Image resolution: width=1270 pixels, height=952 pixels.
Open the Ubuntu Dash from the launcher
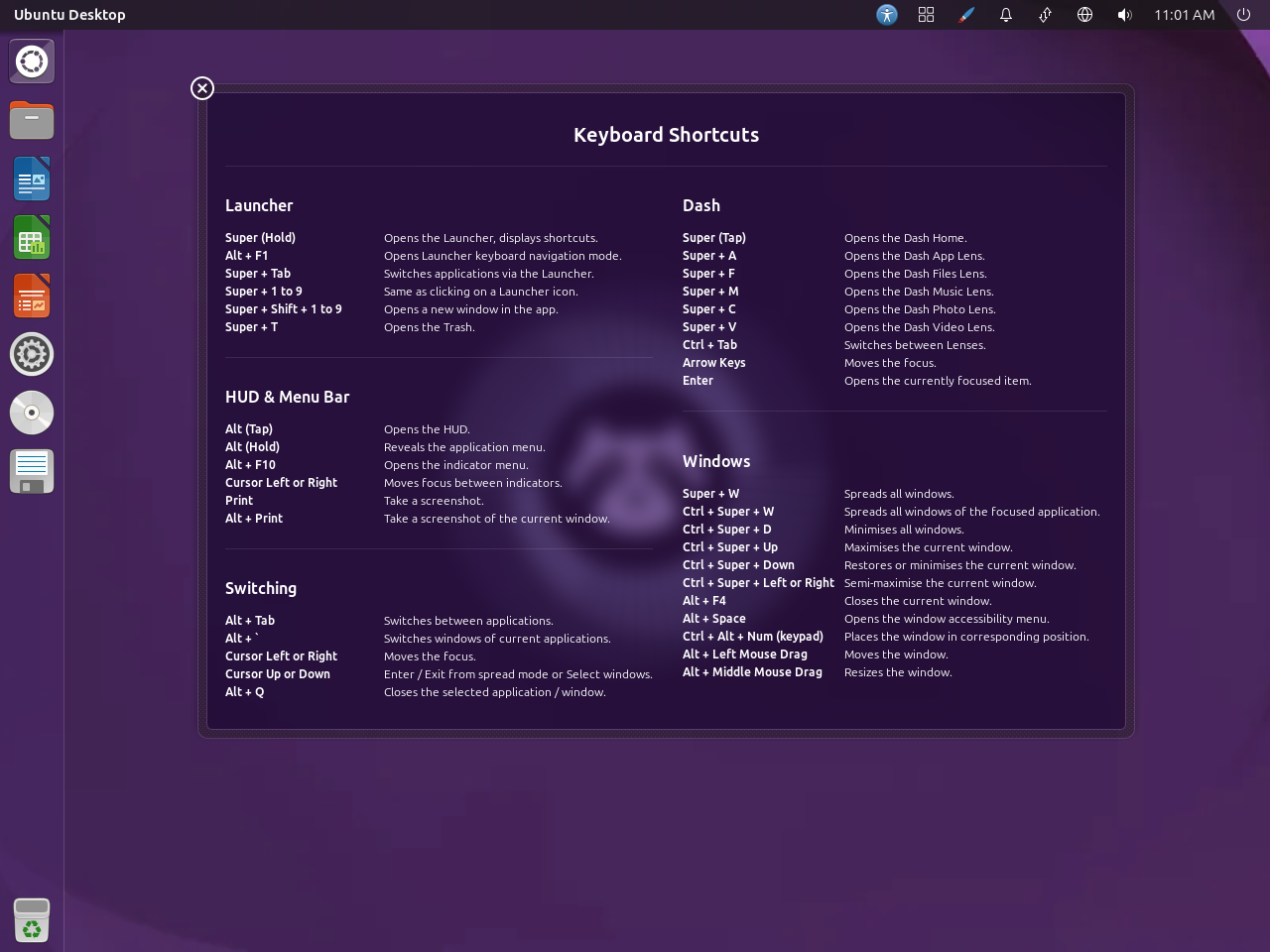click(x=32, y=61)
